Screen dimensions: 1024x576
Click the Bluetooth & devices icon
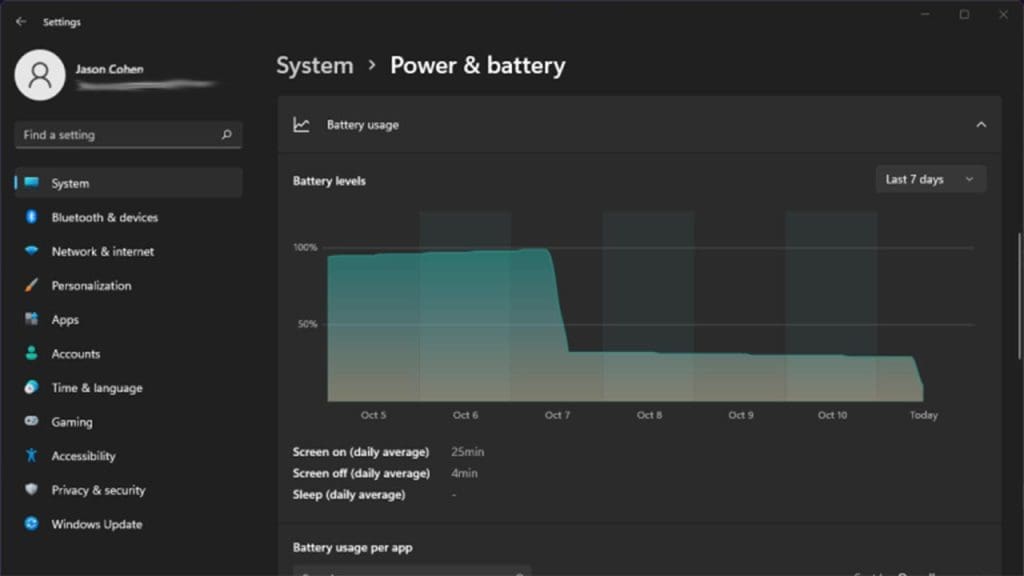[32, 217]
